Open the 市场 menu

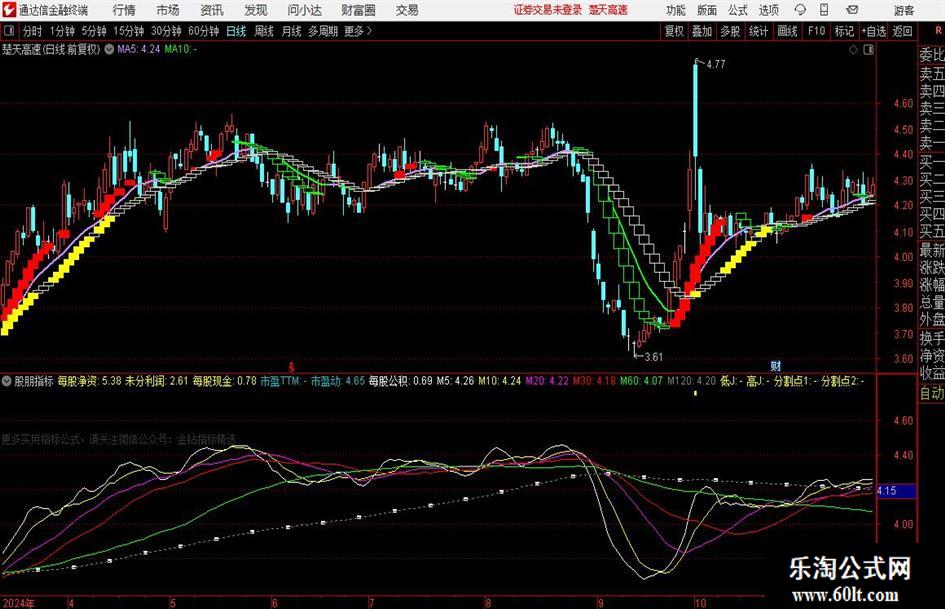click(x=168, y=10)
